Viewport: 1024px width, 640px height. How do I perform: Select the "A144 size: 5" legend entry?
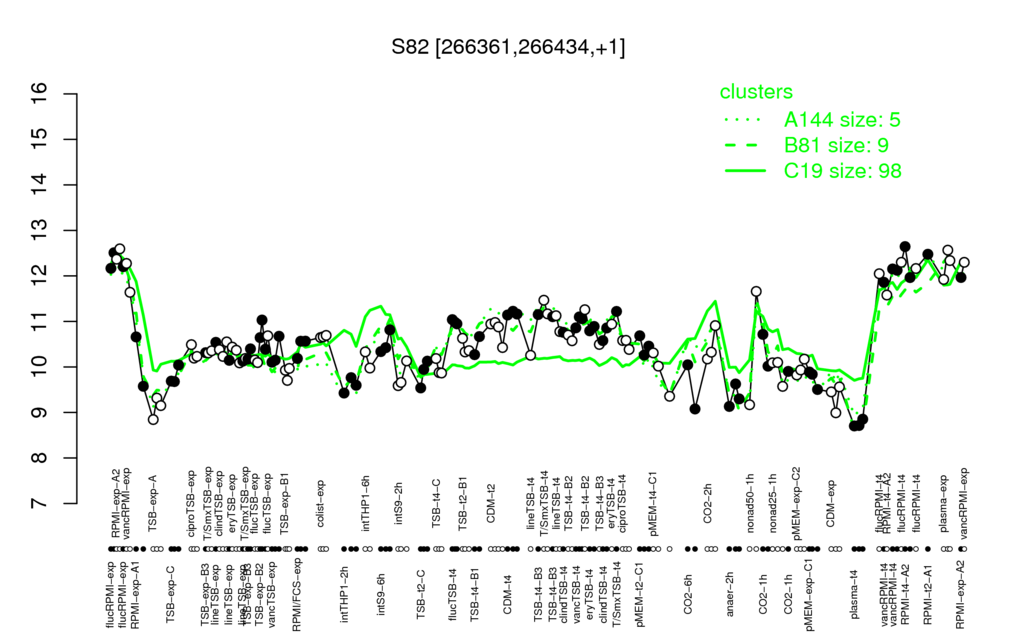click(842, 120)
